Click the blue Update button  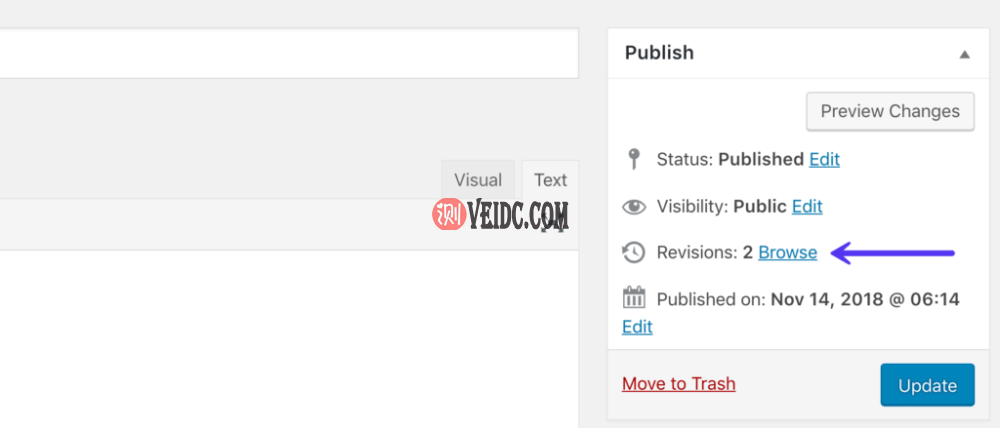pyautogui.click(x=927, y=385)
